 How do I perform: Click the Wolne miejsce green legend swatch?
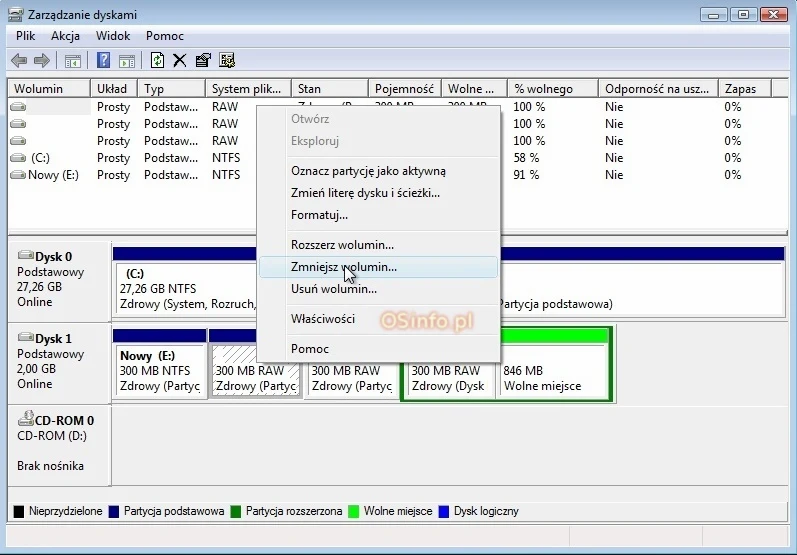(354, 512)
